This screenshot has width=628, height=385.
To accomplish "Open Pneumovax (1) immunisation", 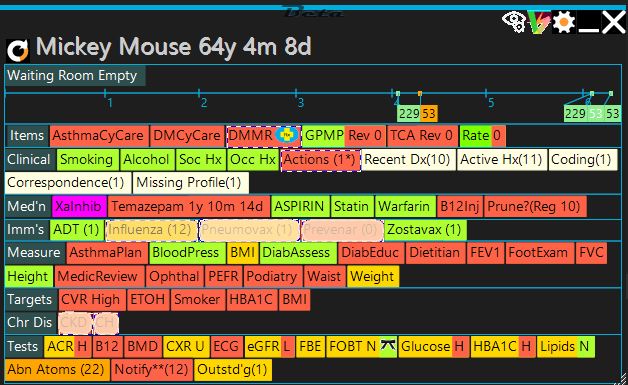I will [x=249, y=230].
